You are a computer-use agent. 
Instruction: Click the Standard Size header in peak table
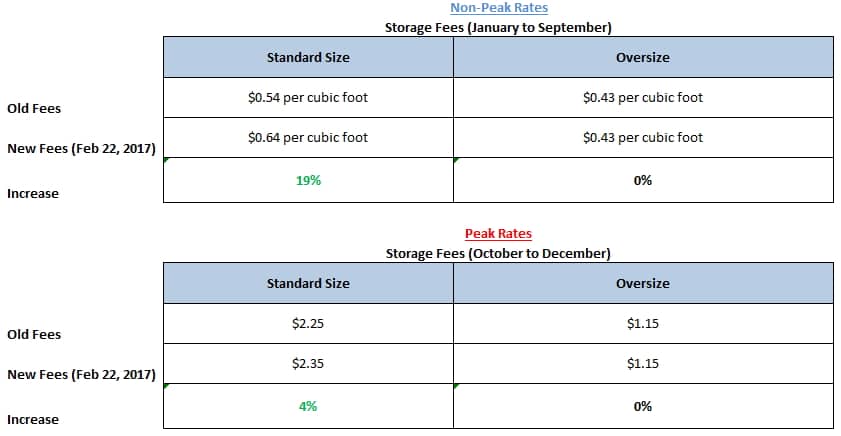click(308, 283)
